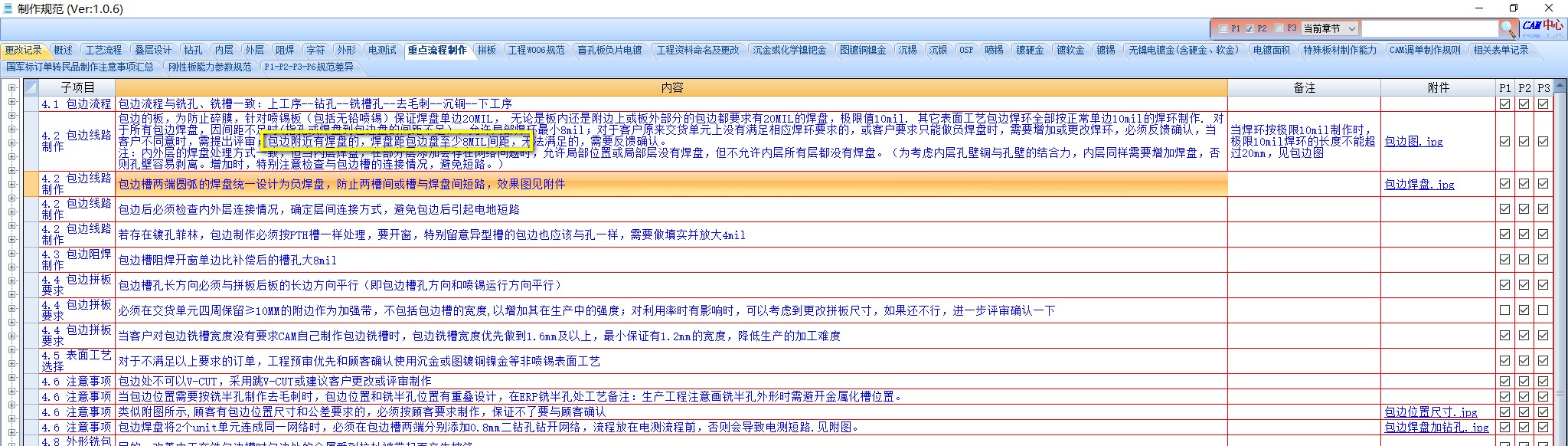1568x446 pixels.
Task: Open the 盲孔板负片电镀 tab
Action: click(609, 50)
